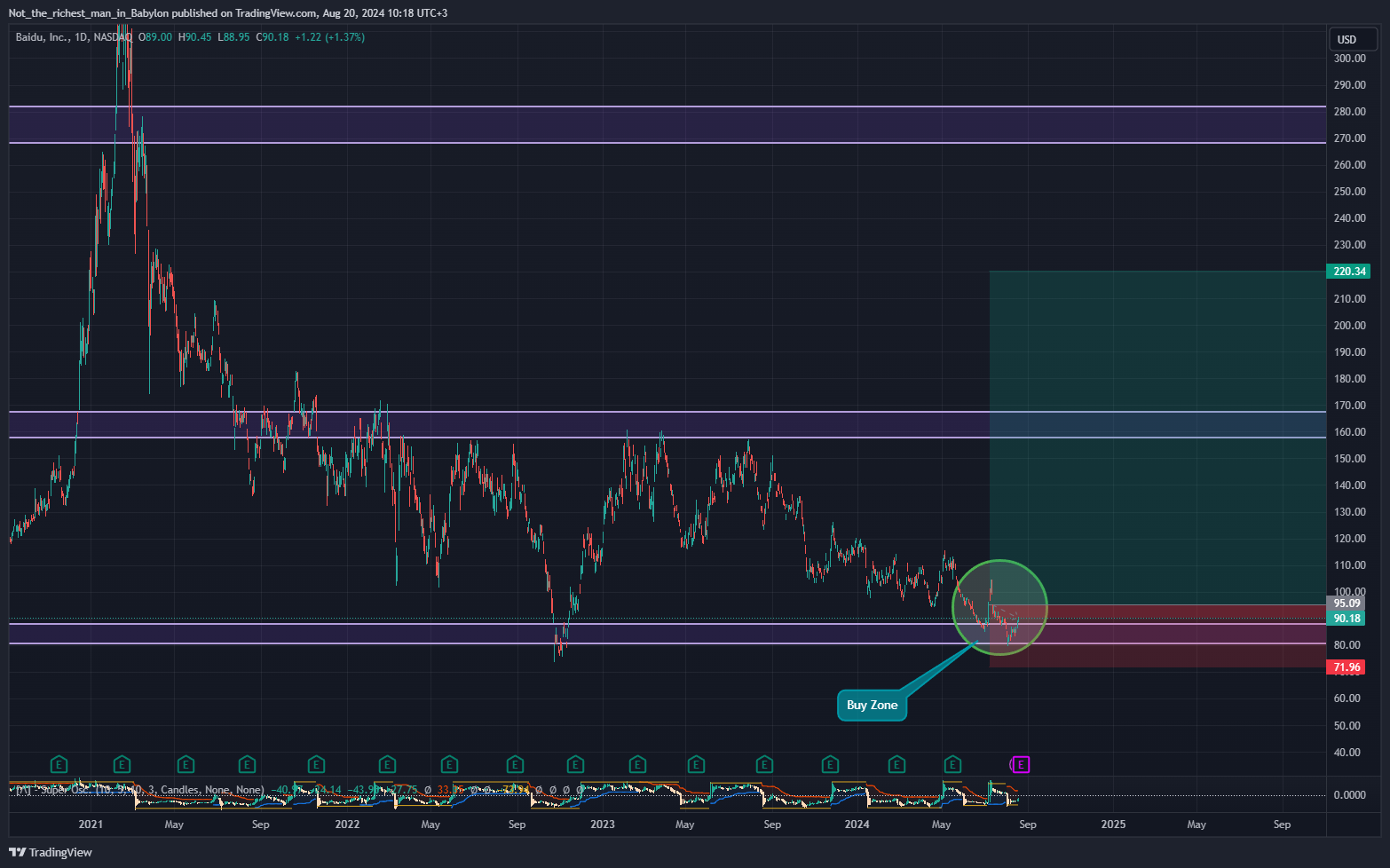The height and width of the screenshot is (868, 1390).
Task: Click the +1.22 (+1.37%) change value
Action: [x=329, y=37]
